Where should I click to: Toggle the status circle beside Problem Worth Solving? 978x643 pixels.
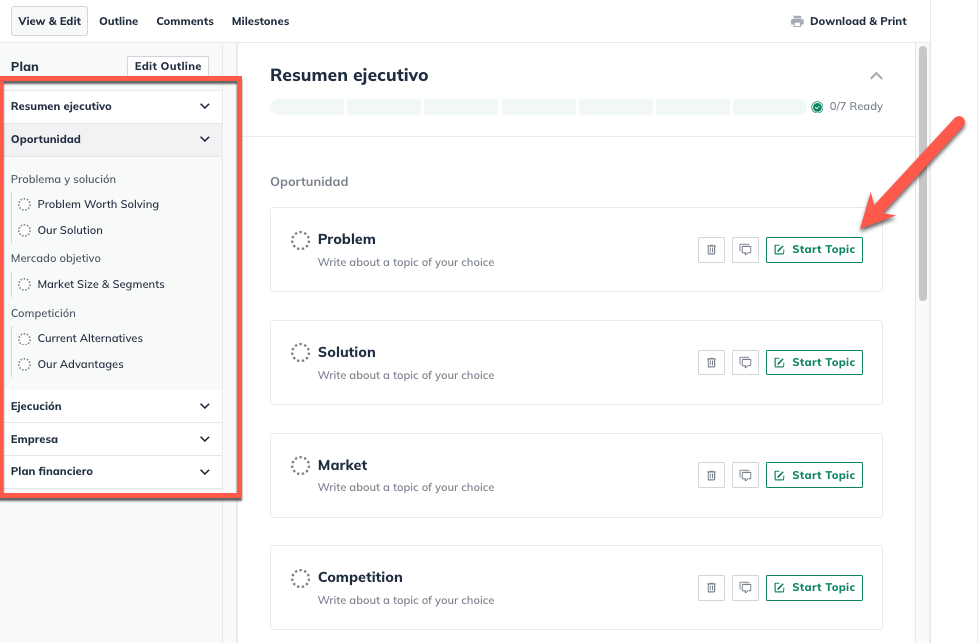tap(24, 204)
